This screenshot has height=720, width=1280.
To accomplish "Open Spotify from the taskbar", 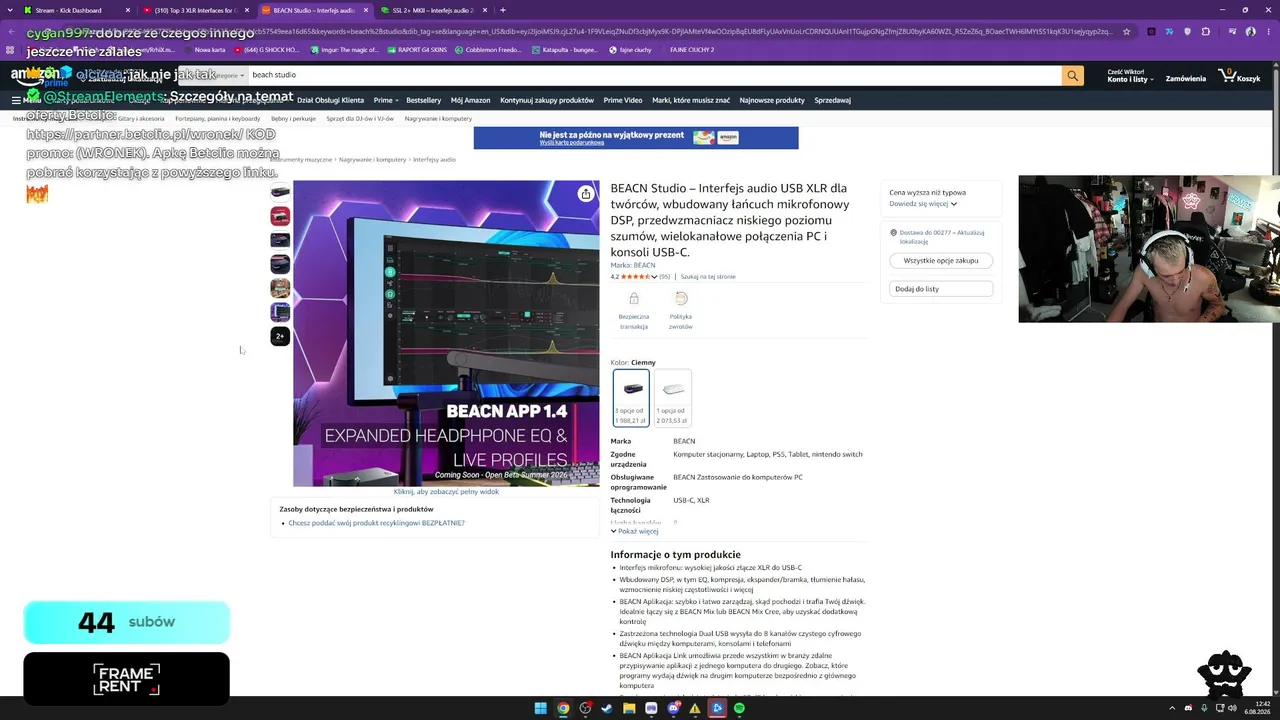I will click(x=739, y=708).
